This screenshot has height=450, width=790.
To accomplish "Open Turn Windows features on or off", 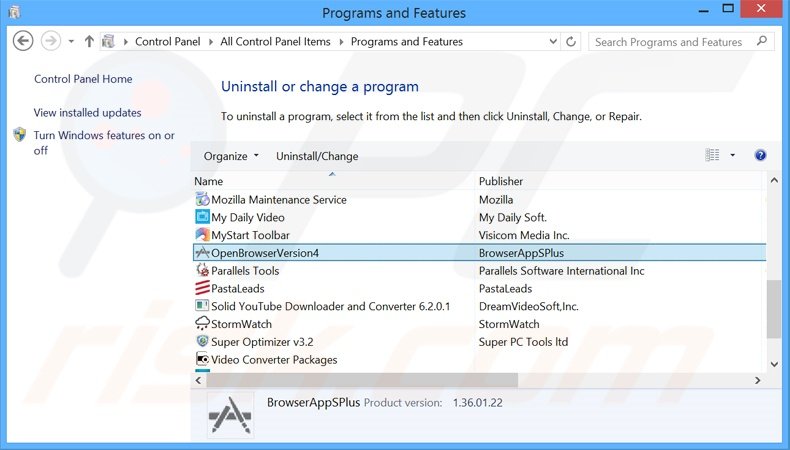I will pyautogui.click(x=104, y=143).
